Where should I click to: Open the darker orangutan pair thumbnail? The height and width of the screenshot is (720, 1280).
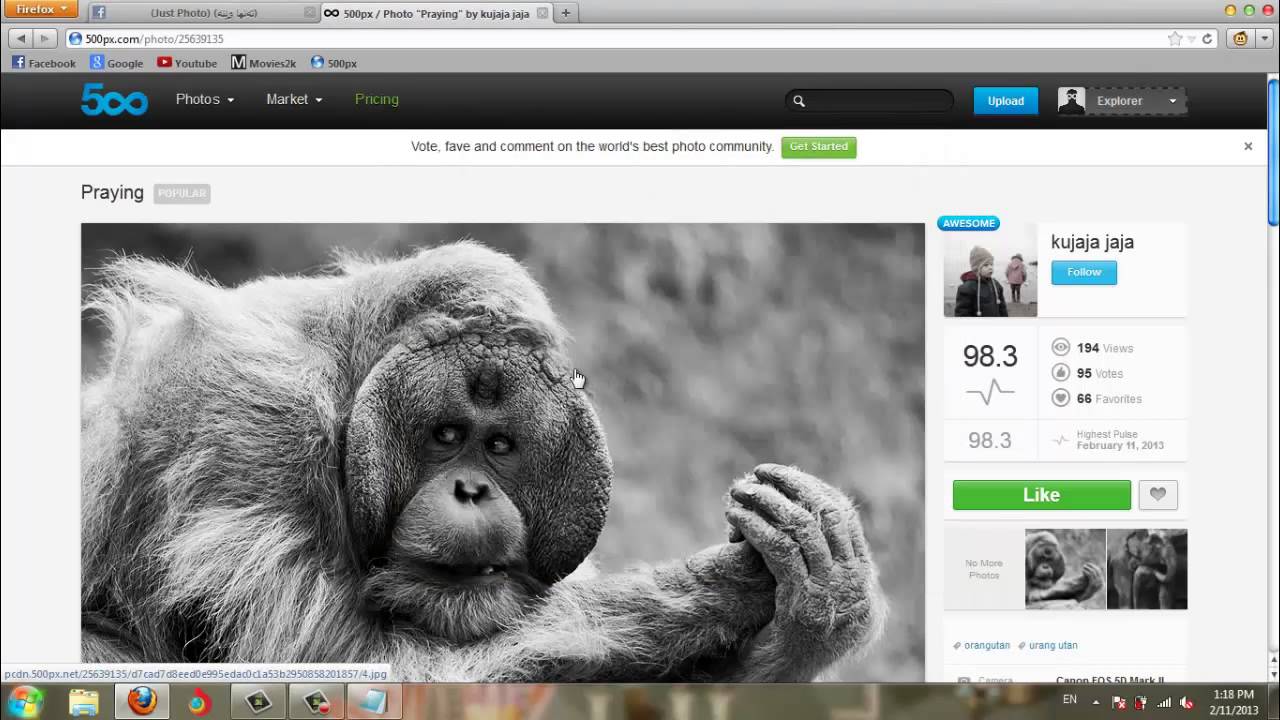pyautogui.click(x=1147, y=569)
